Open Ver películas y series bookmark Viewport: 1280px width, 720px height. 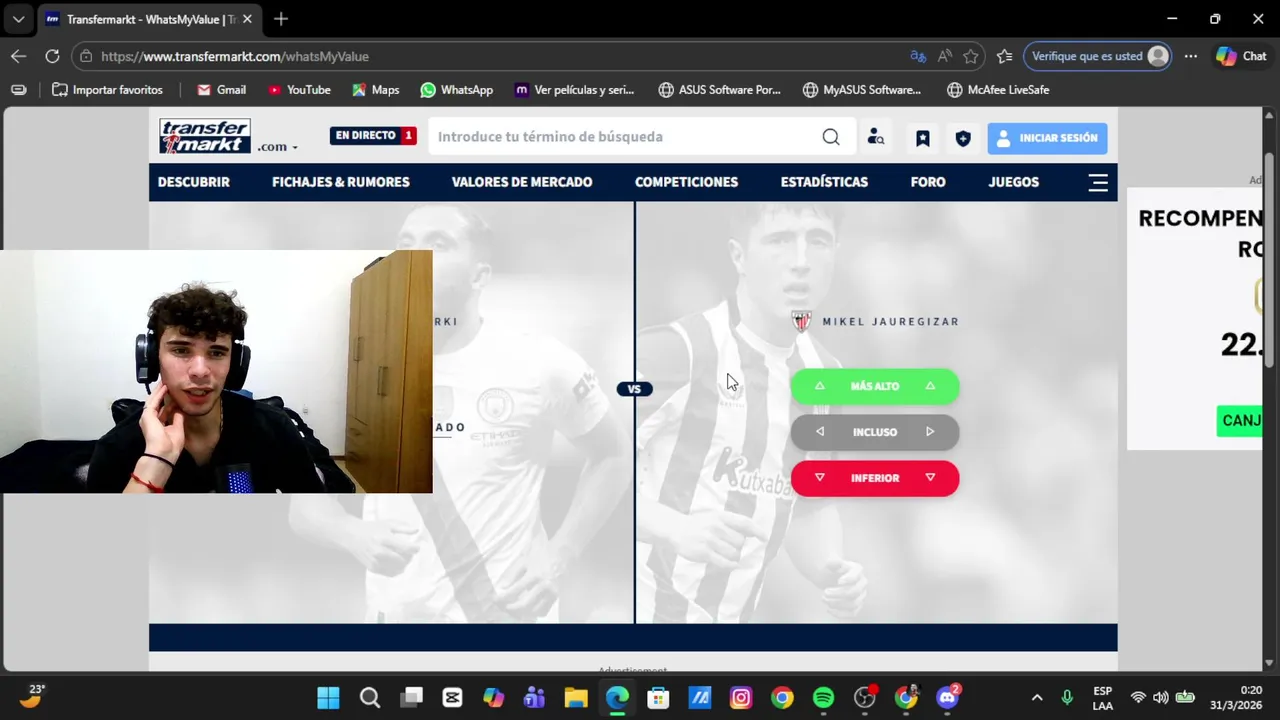click(574, 90)
